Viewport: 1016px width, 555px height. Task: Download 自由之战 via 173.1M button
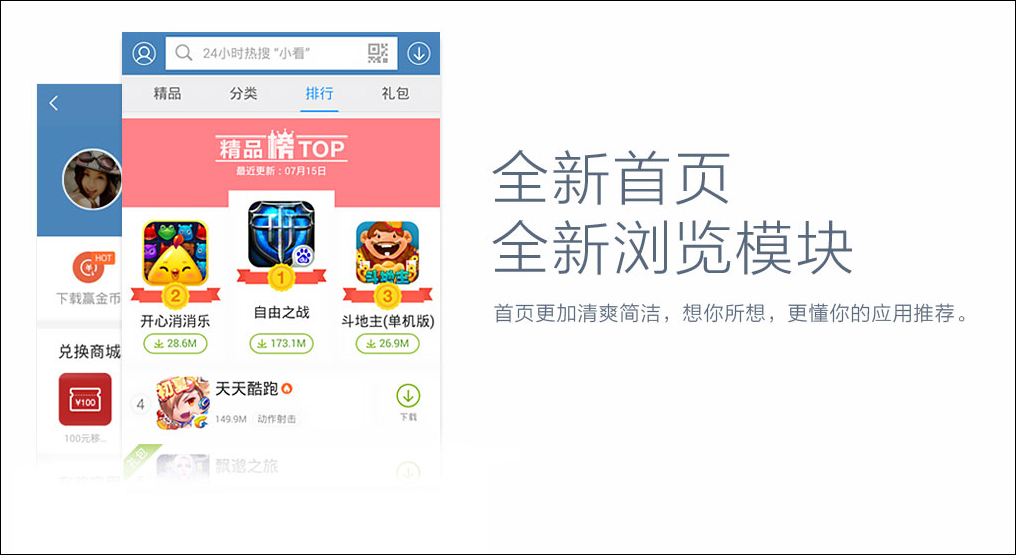coord(281,343)
